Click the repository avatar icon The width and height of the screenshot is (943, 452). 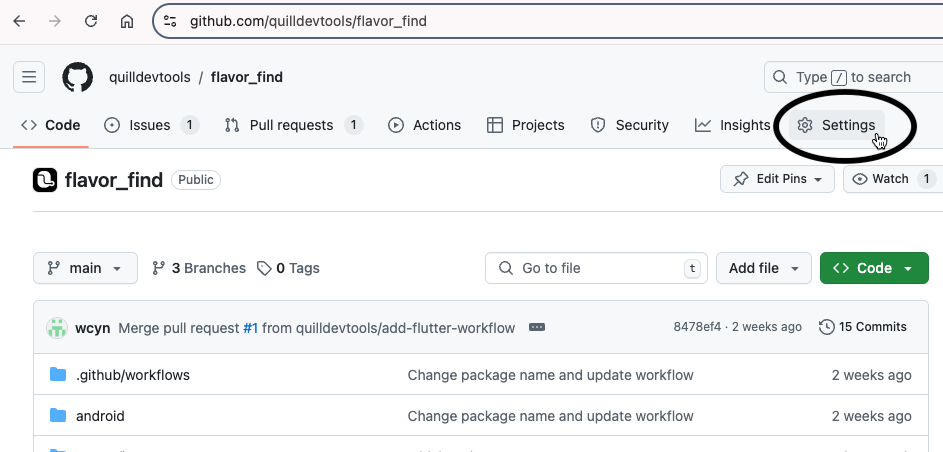[x=45, y=180]
